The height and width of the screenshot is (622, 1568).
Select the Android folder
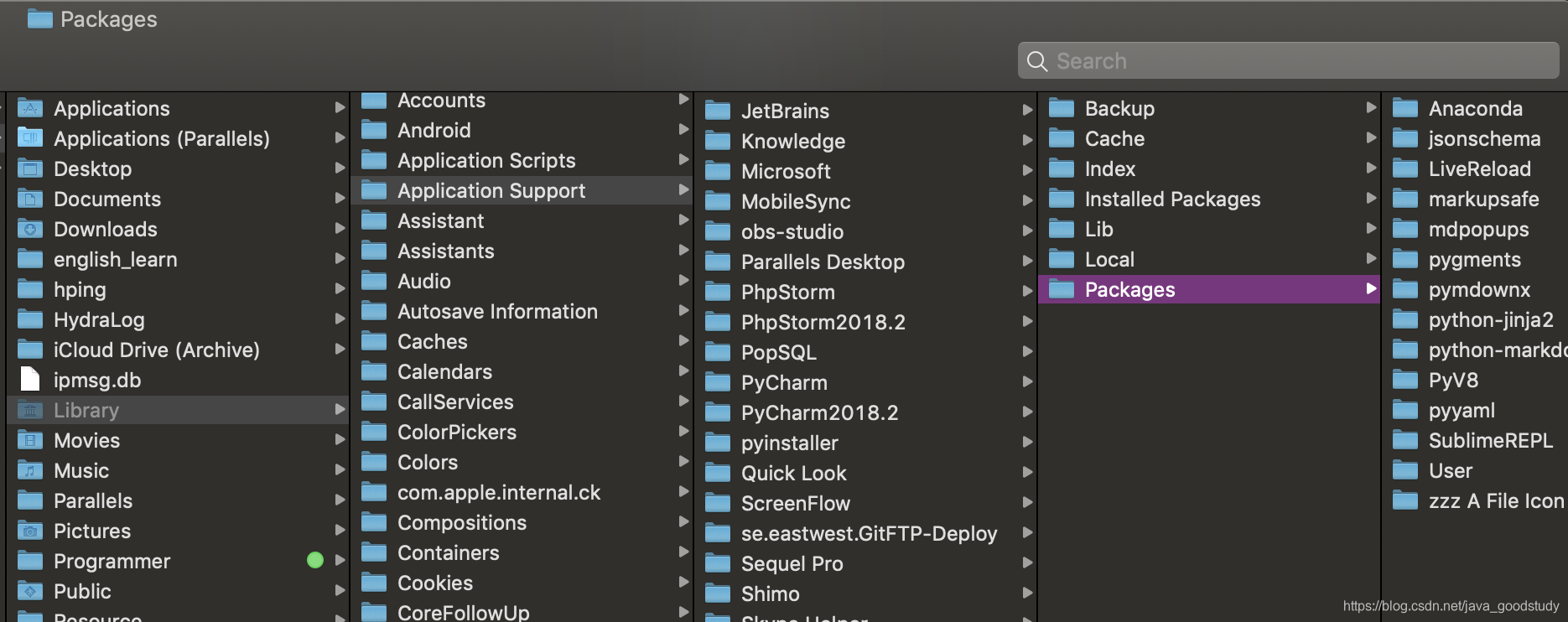click(522, 130)
